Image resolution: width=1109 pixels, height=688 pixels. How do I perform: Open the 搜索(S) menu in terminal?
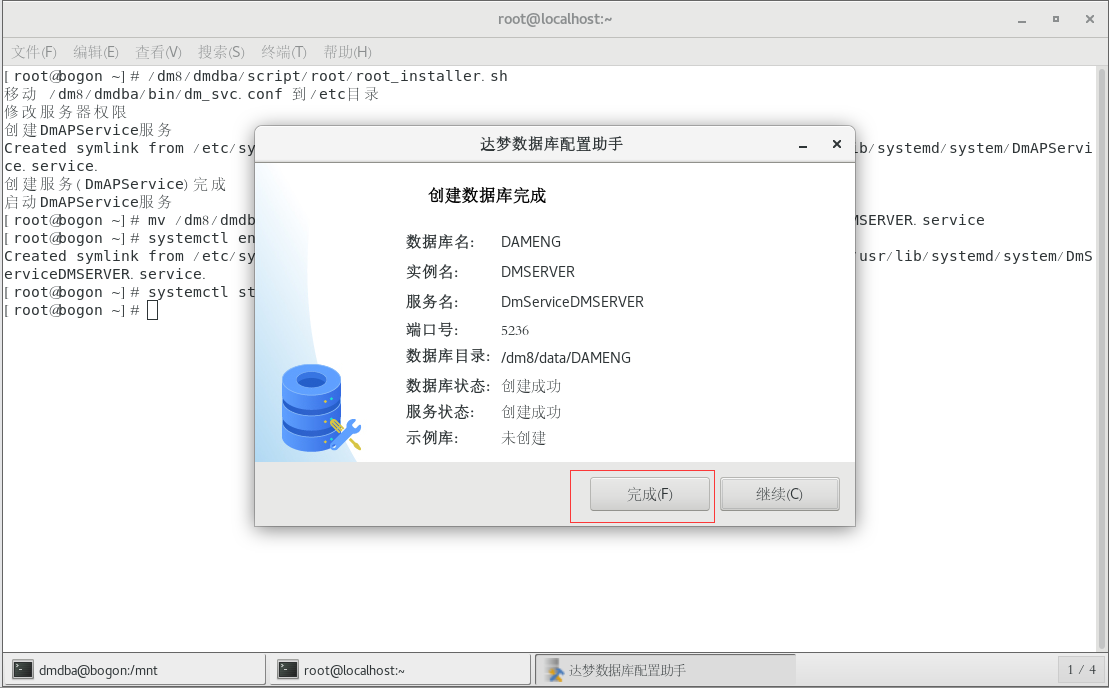click(x=221, y=52)
